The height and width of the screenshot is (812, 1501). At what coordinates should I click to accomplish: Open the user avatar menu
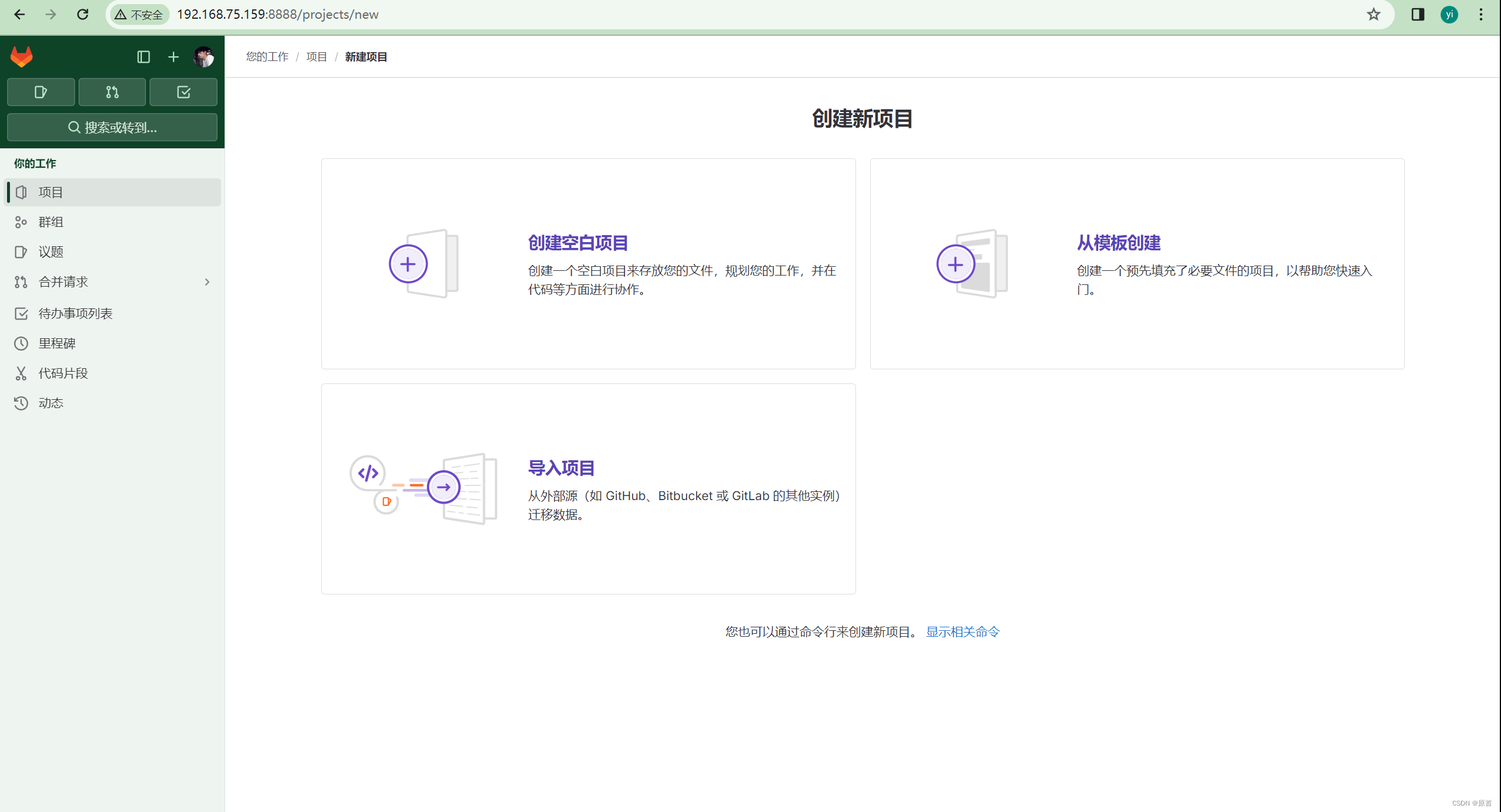(x=203, y=56)
